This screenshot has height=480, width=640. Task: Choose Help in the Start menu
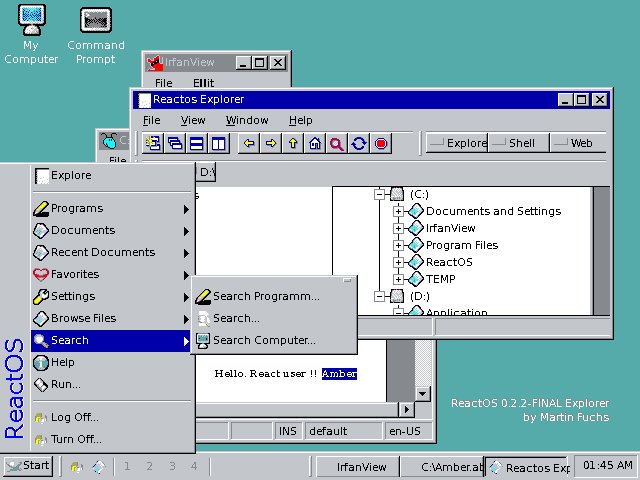(111, 363)
